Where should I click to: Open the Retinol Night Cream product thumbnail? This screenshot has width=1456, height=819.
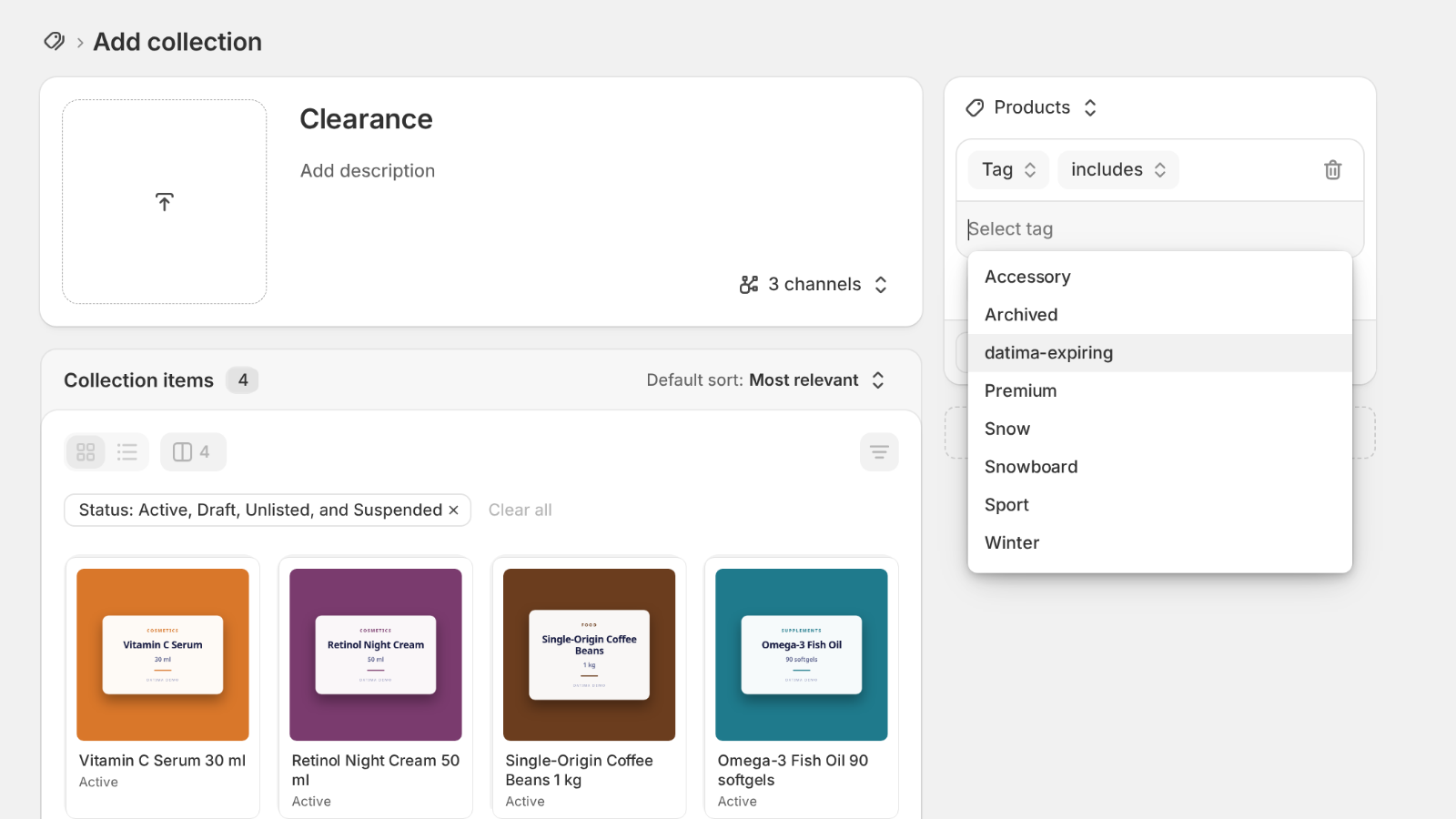tap(376, 654)
